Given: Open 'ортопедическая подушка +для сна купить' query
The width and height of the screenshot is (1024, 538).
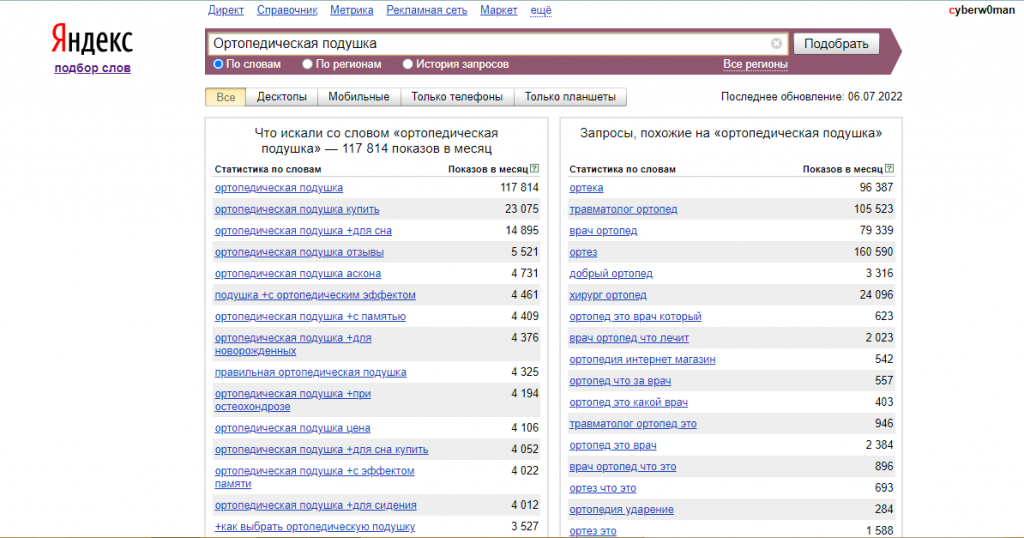Looking at the screenshot, I should tap(321, 450).
